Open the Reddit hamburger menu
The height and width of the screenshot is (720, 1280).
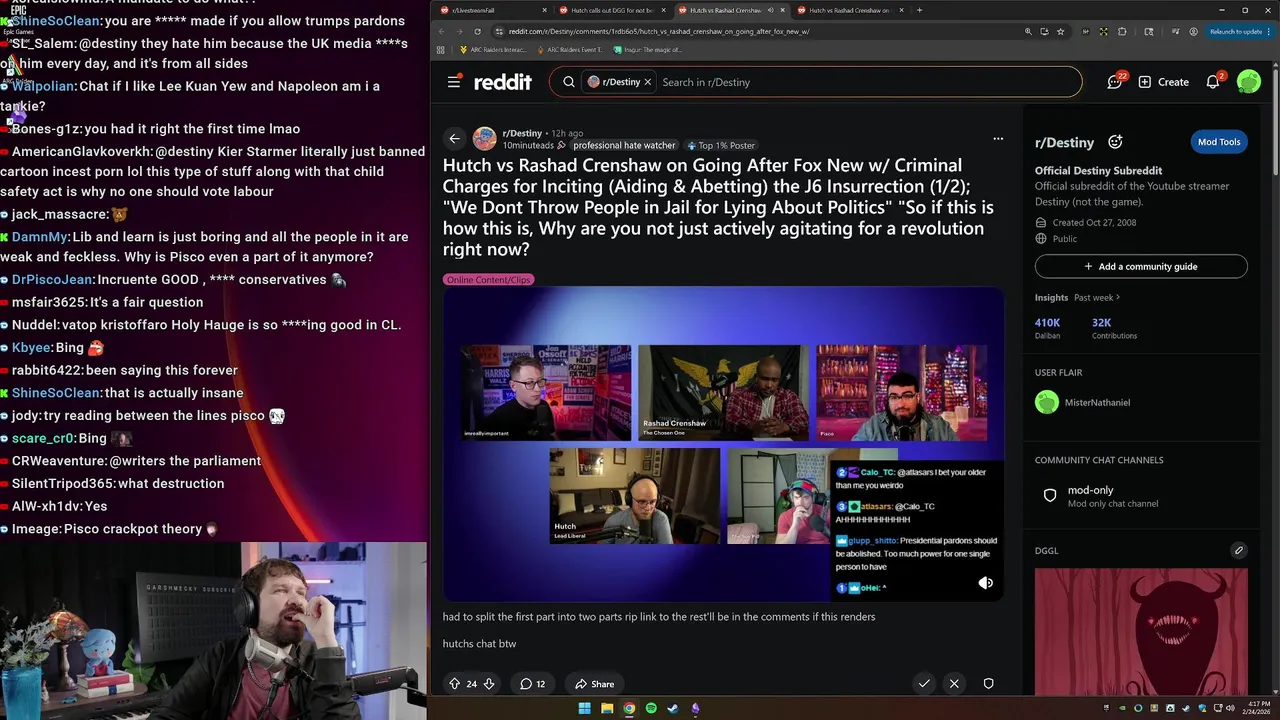pyautogui.click(x=454, y=82)
